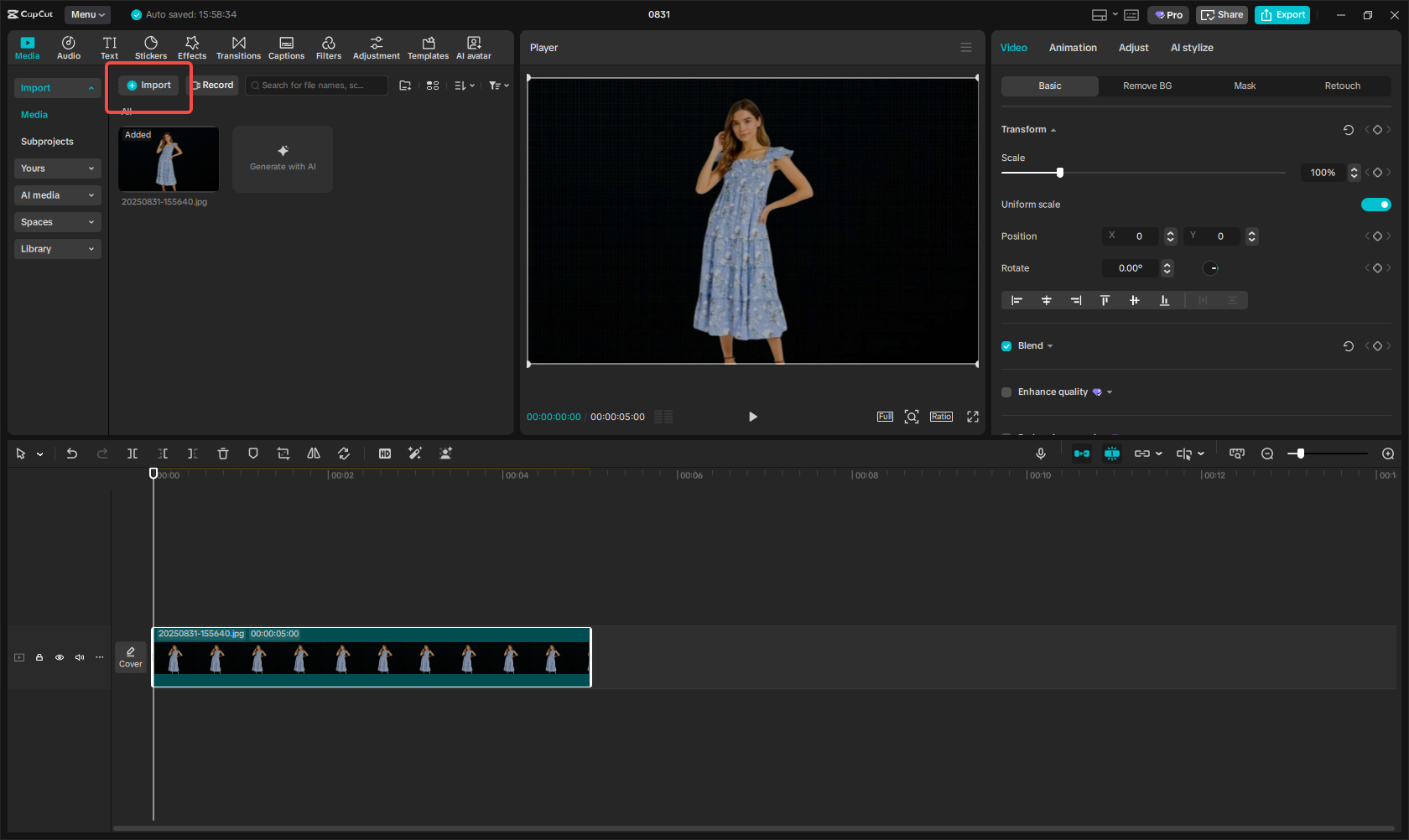The width and height of the screenshot is (1409, 840).
Task: Collapse the Transform section
Action: [1053, 129]
